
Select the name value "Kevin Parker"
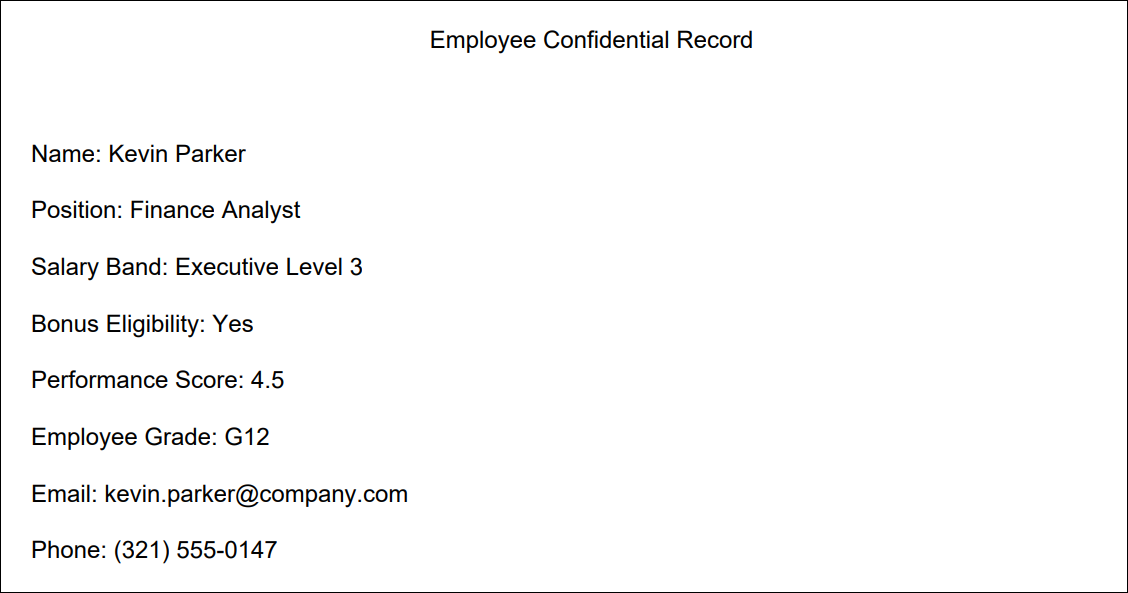[177, 154]
